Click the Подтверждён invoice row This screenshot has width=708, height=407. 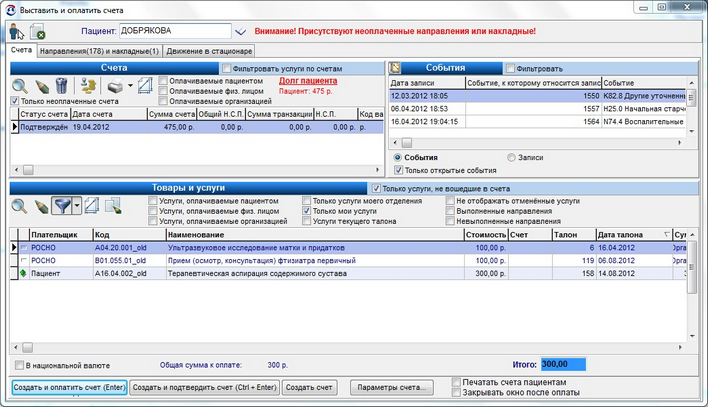point(197,127)
